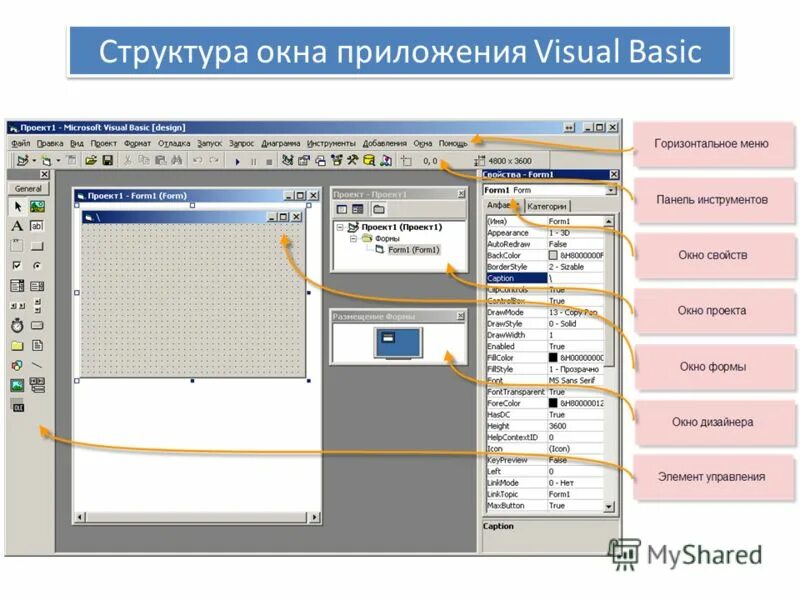Open Form Layout Window toolbar icon

[320, 161]
